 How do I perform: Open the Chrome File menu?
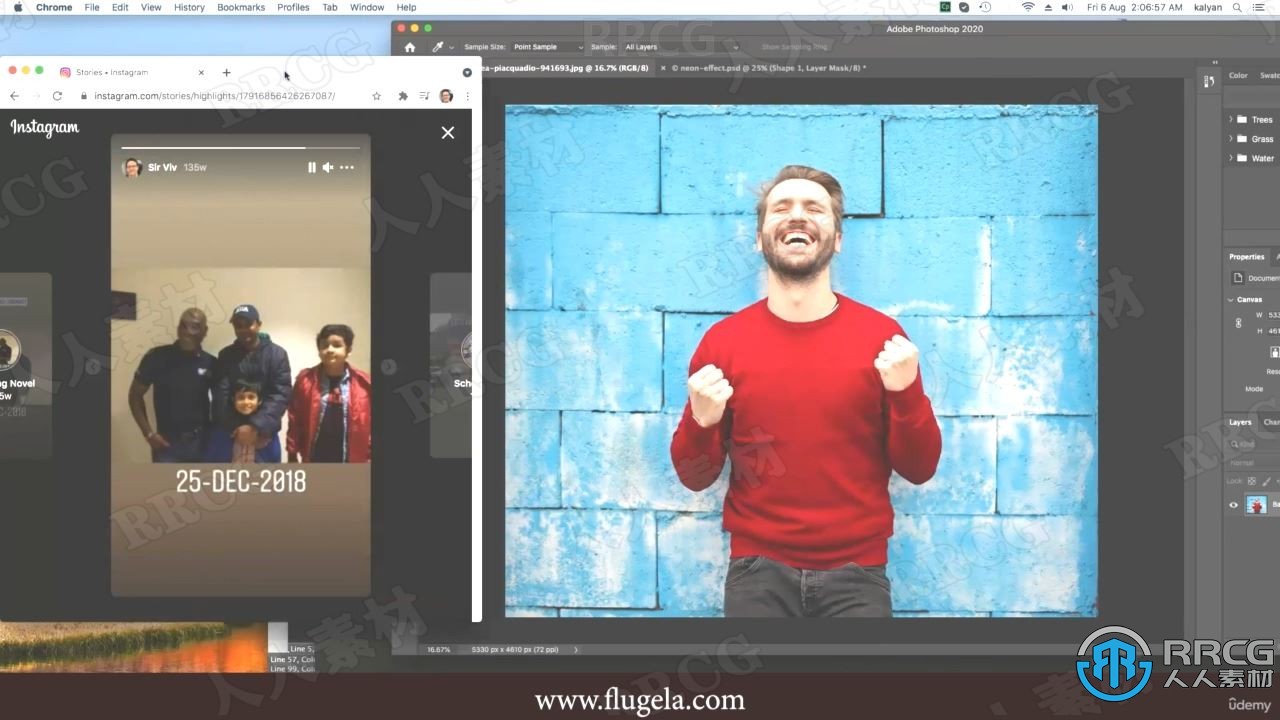(x=92, y=7)
